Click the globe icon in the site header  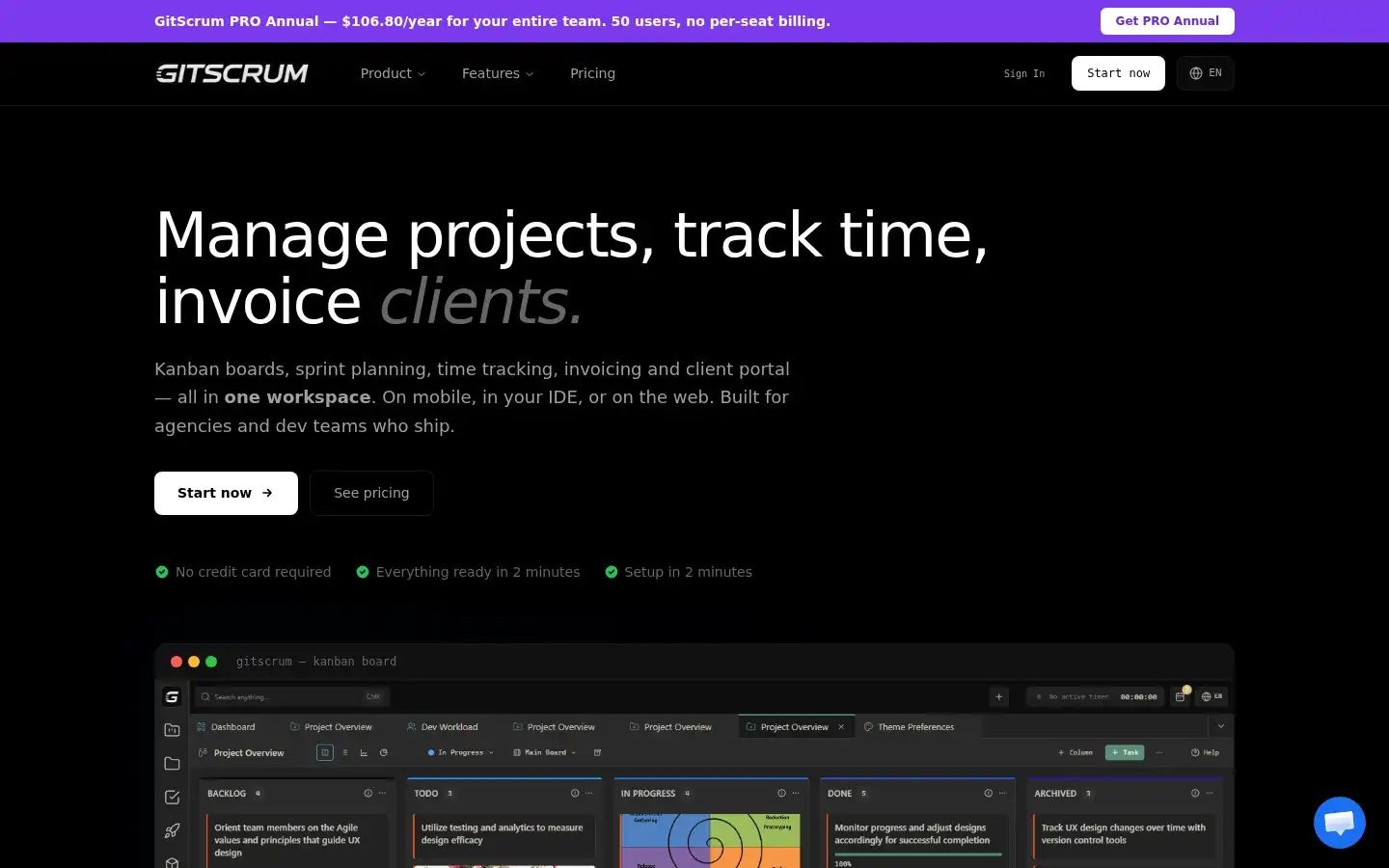pyautogui.click(x=1196, y=73)
